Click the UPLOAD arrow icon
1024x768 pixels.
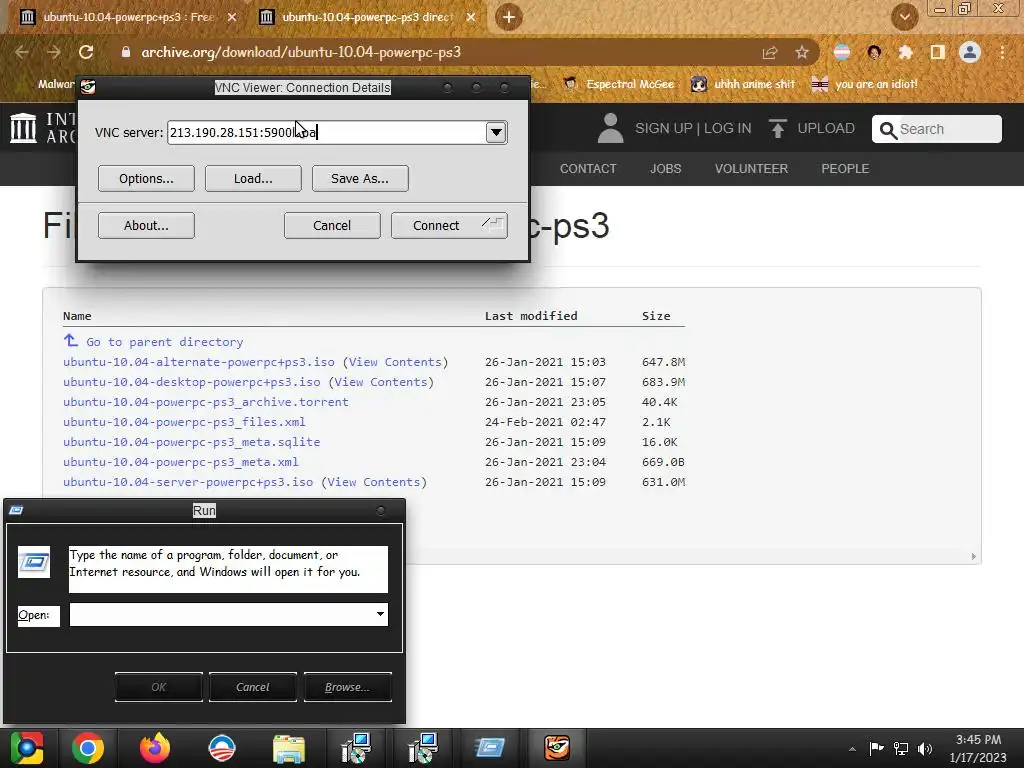tap(777, 128)
